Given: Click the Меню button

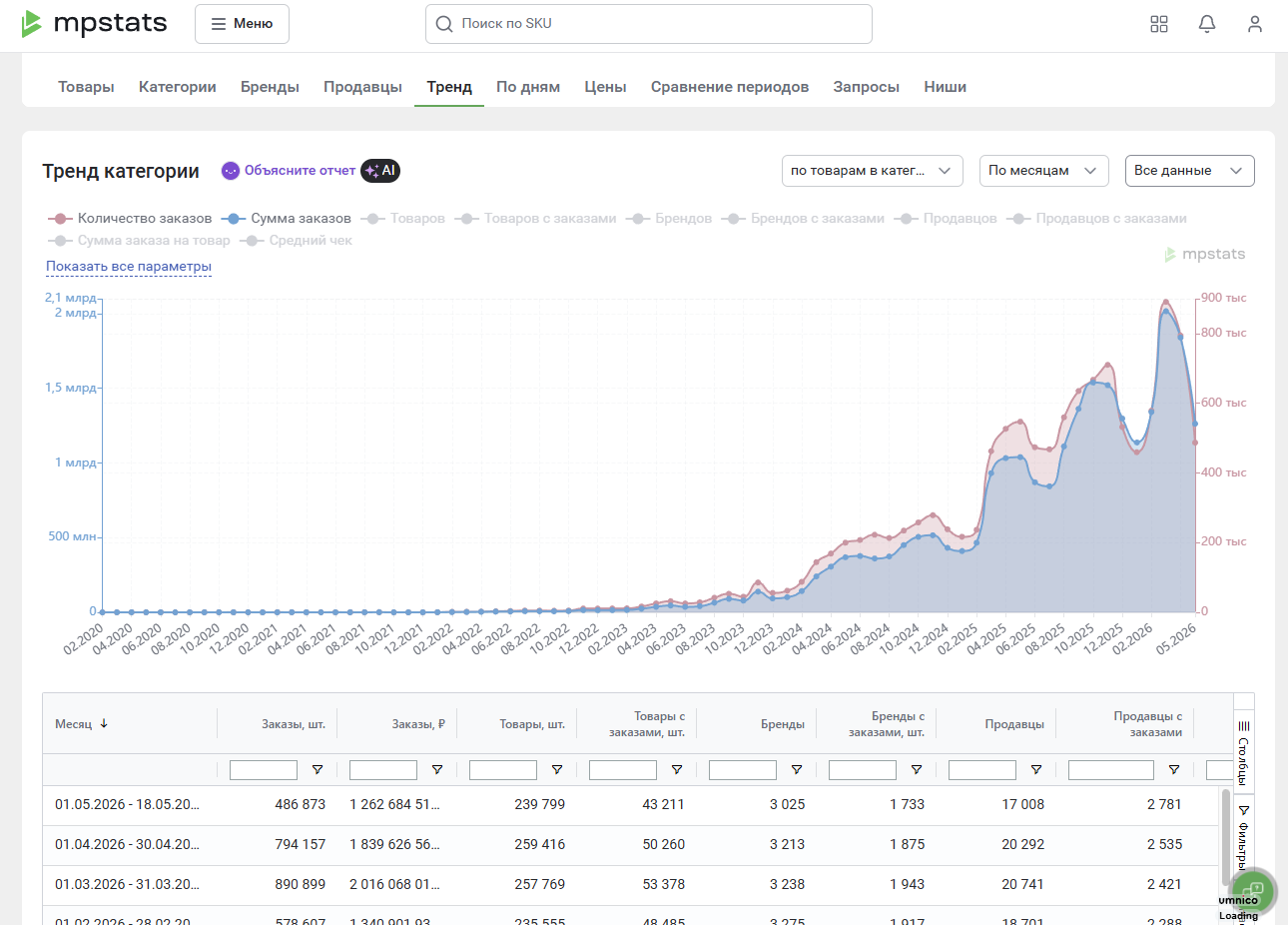Looking at the screenshot, I should tap(242, 24).
